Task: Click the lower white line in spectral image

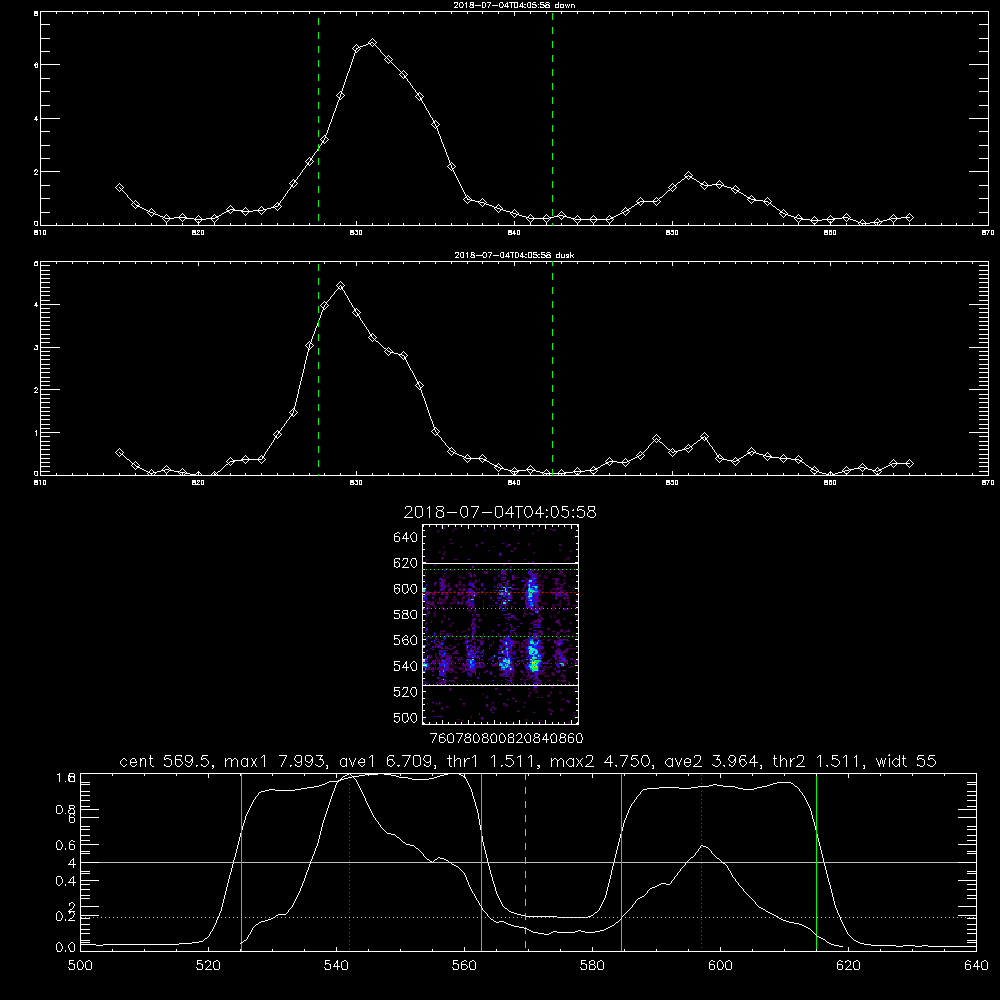Action: coord(500,686)
